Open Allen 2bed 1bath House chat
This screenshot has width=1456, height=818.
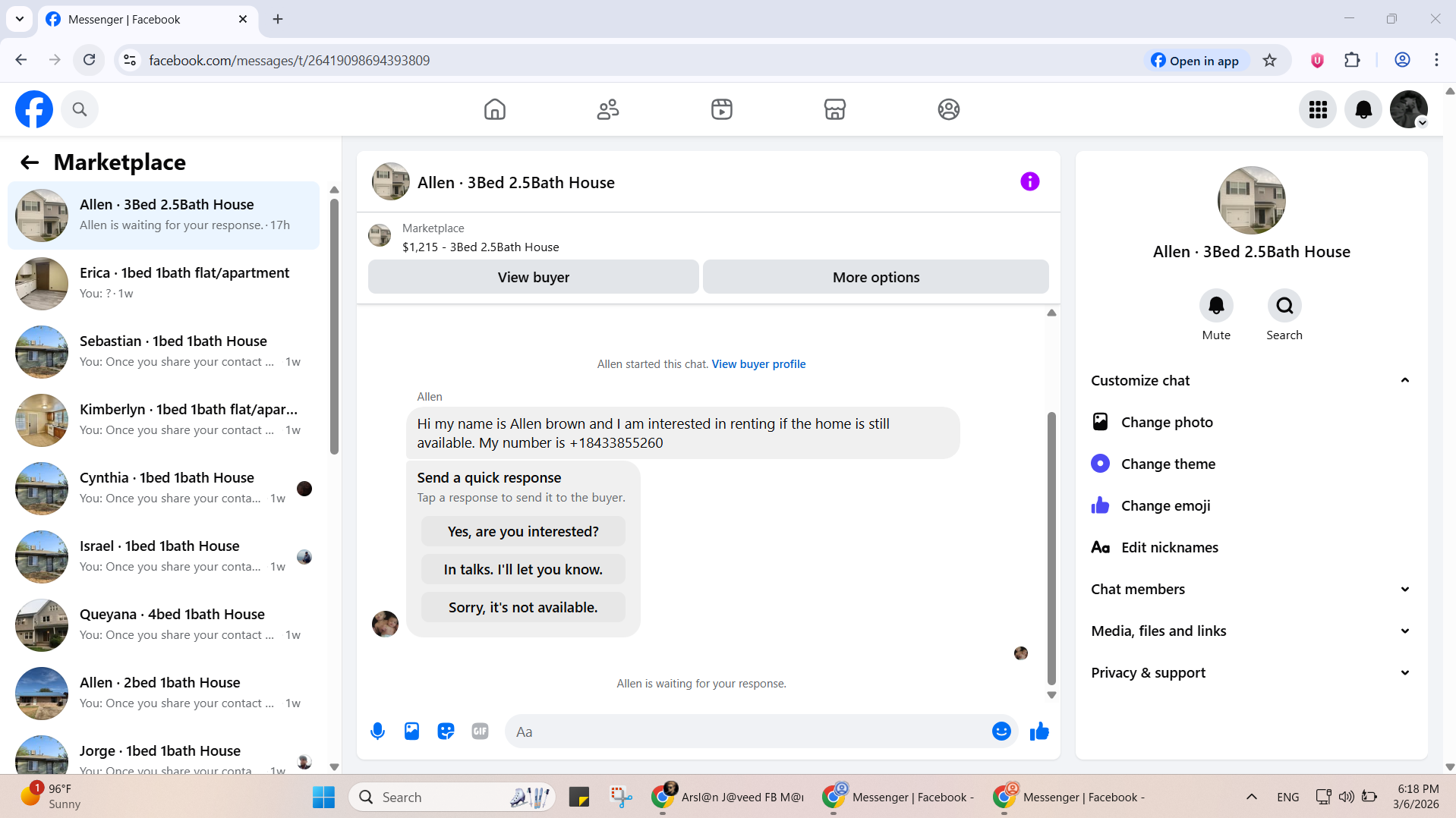[163, 693]
